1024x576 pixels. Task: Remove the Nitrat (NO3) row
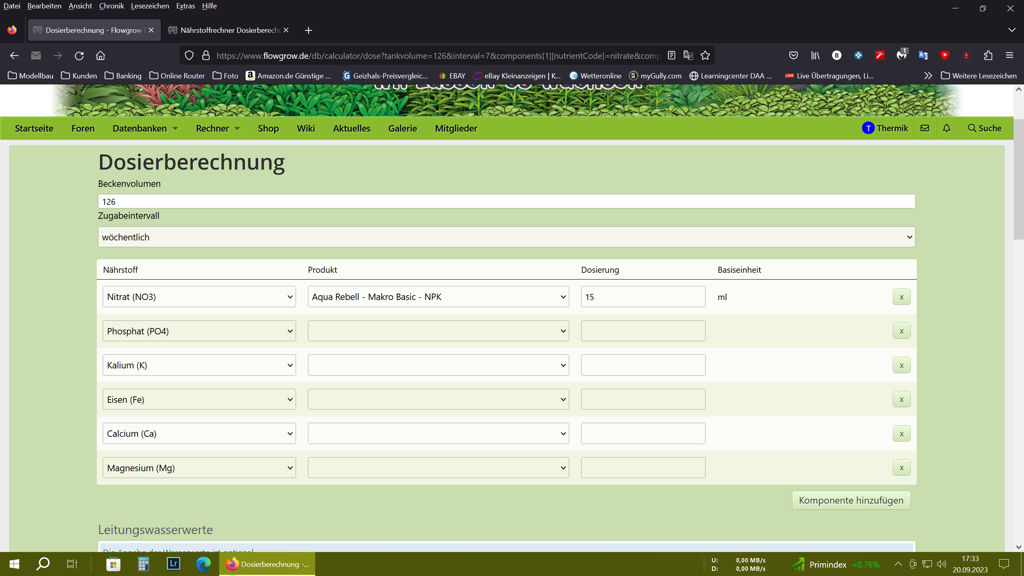[x=901, y=297]
